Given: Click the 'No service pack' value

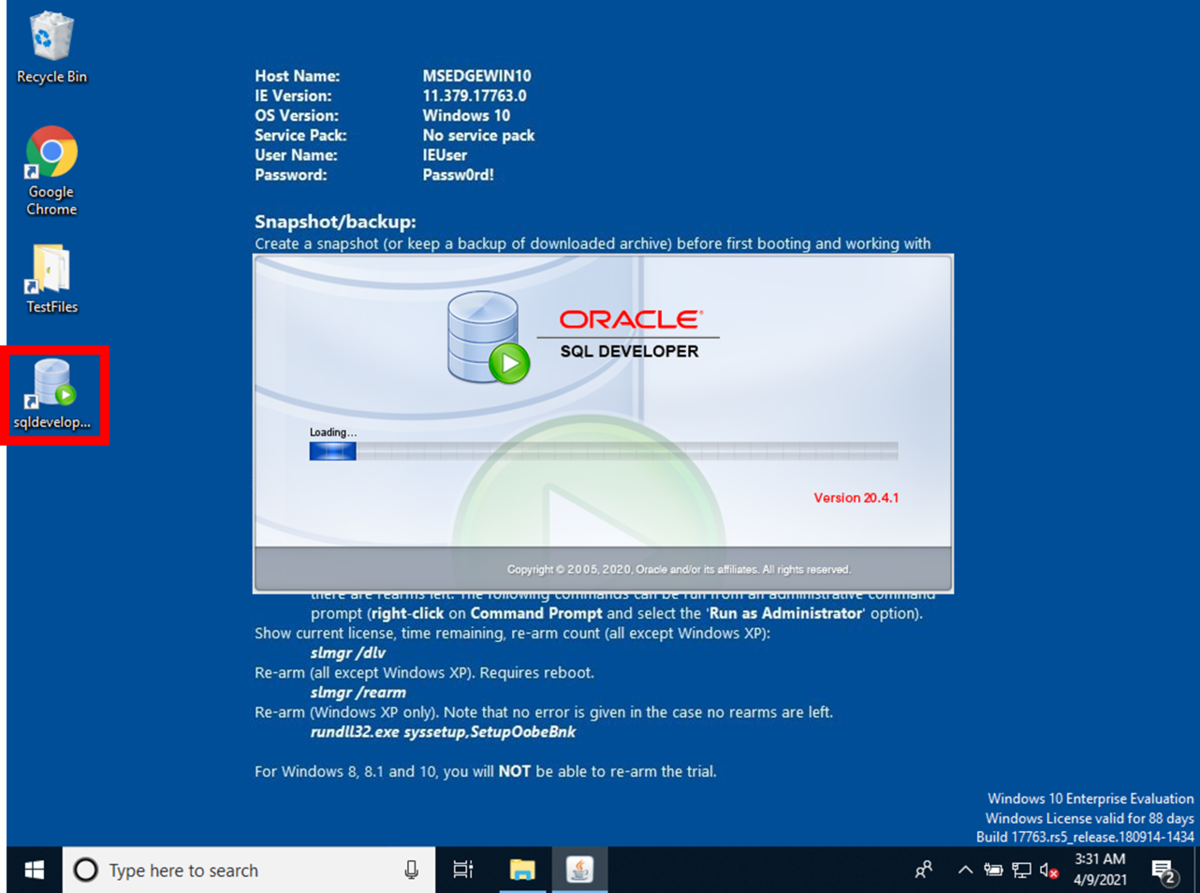Looking at the screenshot, I should [x=479, y=135].
